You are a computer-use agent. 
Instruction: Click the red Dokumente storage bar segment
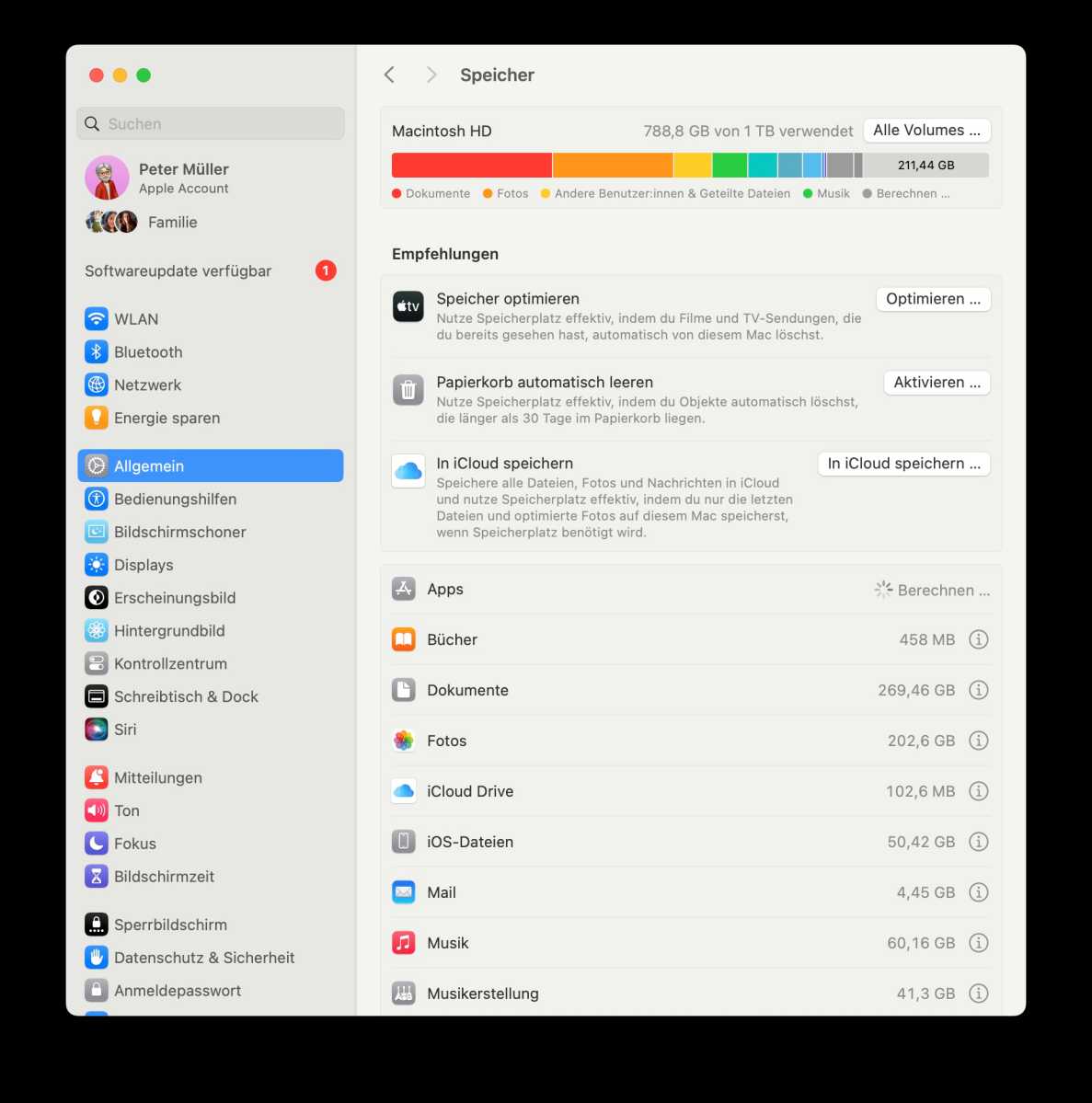471,166
